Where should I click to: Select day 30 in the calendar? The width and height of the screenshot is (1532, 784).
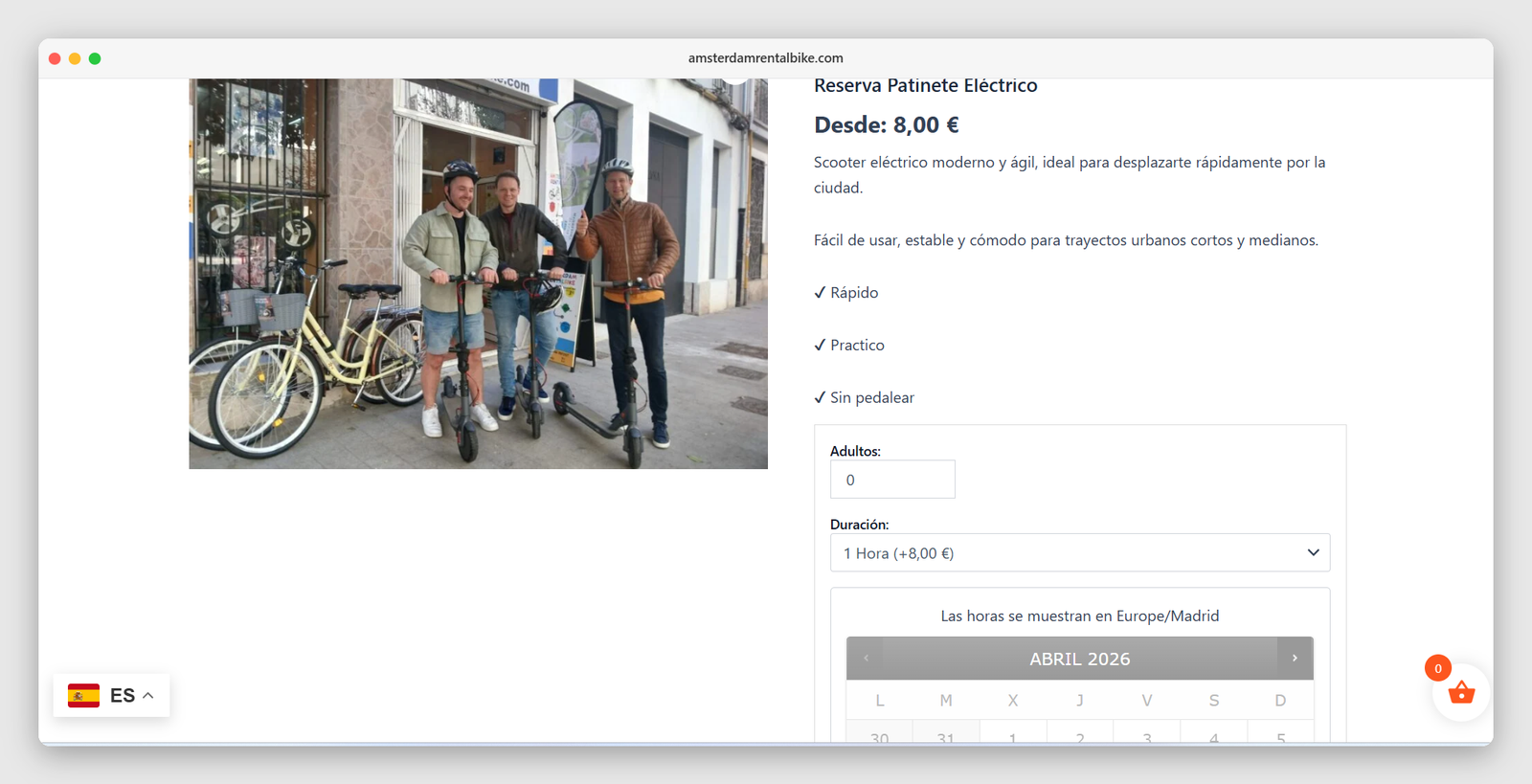point(879,736)
